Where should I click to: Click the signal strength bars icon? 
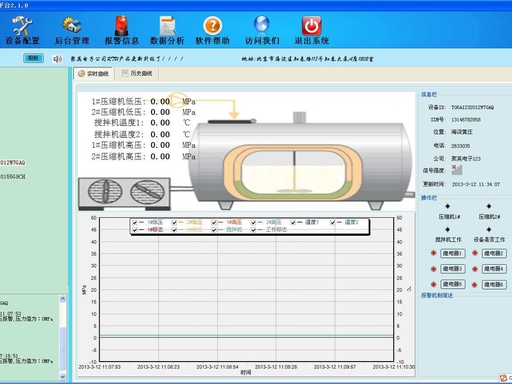coord(457,170)
